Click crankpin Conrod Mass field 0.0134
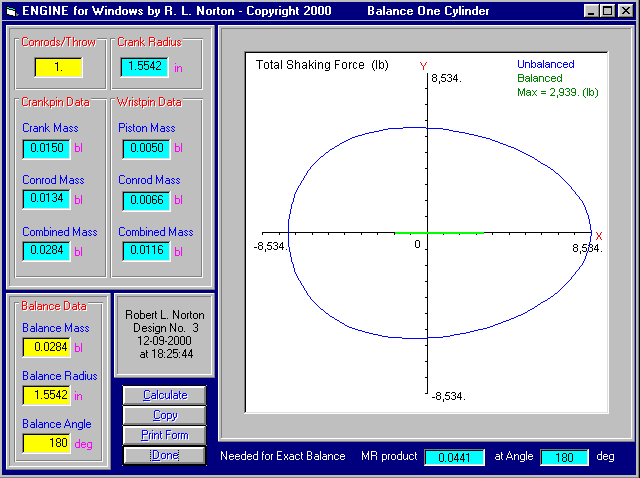 (47, 200)
